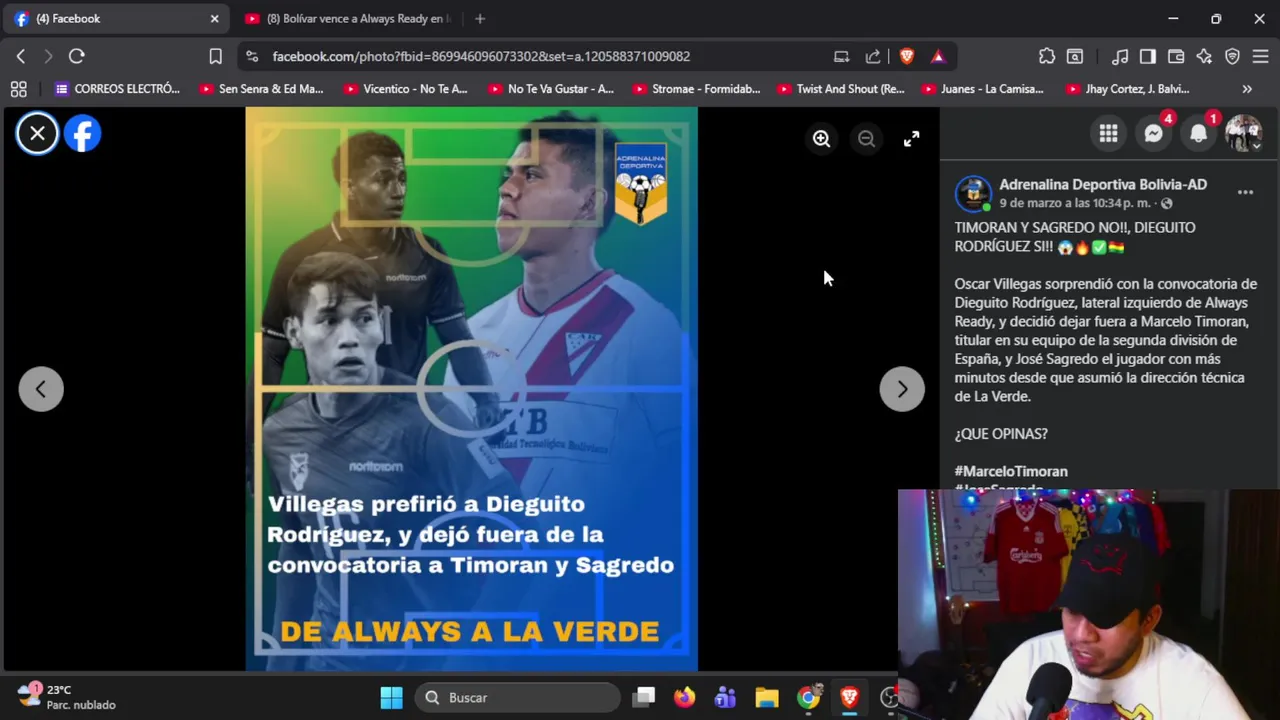Open tab search button

coord(1075,56)
